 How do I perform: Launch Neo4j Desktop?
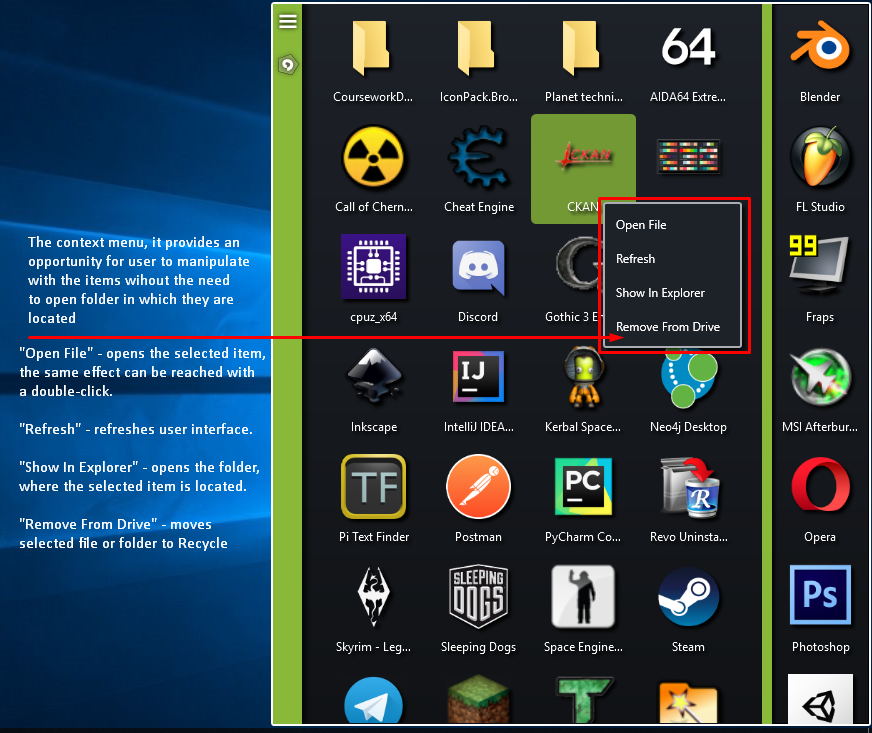tap(688, 379)
